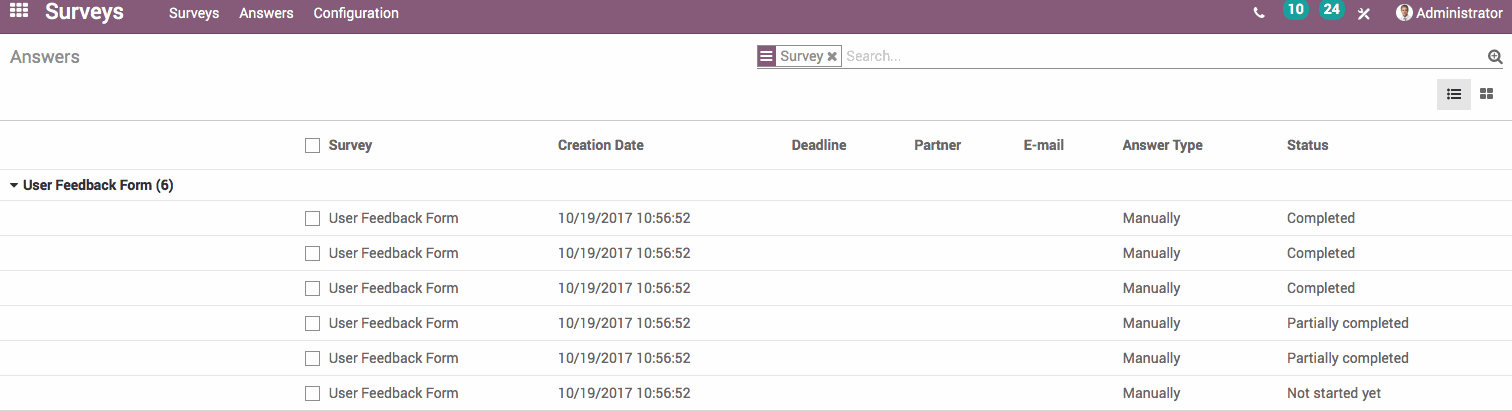Open the 24 messages badge
This screenshot has width=1512, height=411.
[x=1331, y=10]
